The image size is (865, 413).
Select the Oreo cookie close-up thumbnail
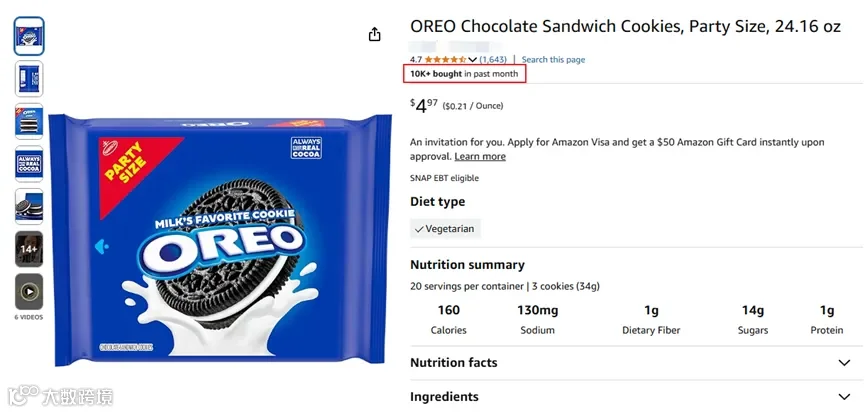coord(29,206)
